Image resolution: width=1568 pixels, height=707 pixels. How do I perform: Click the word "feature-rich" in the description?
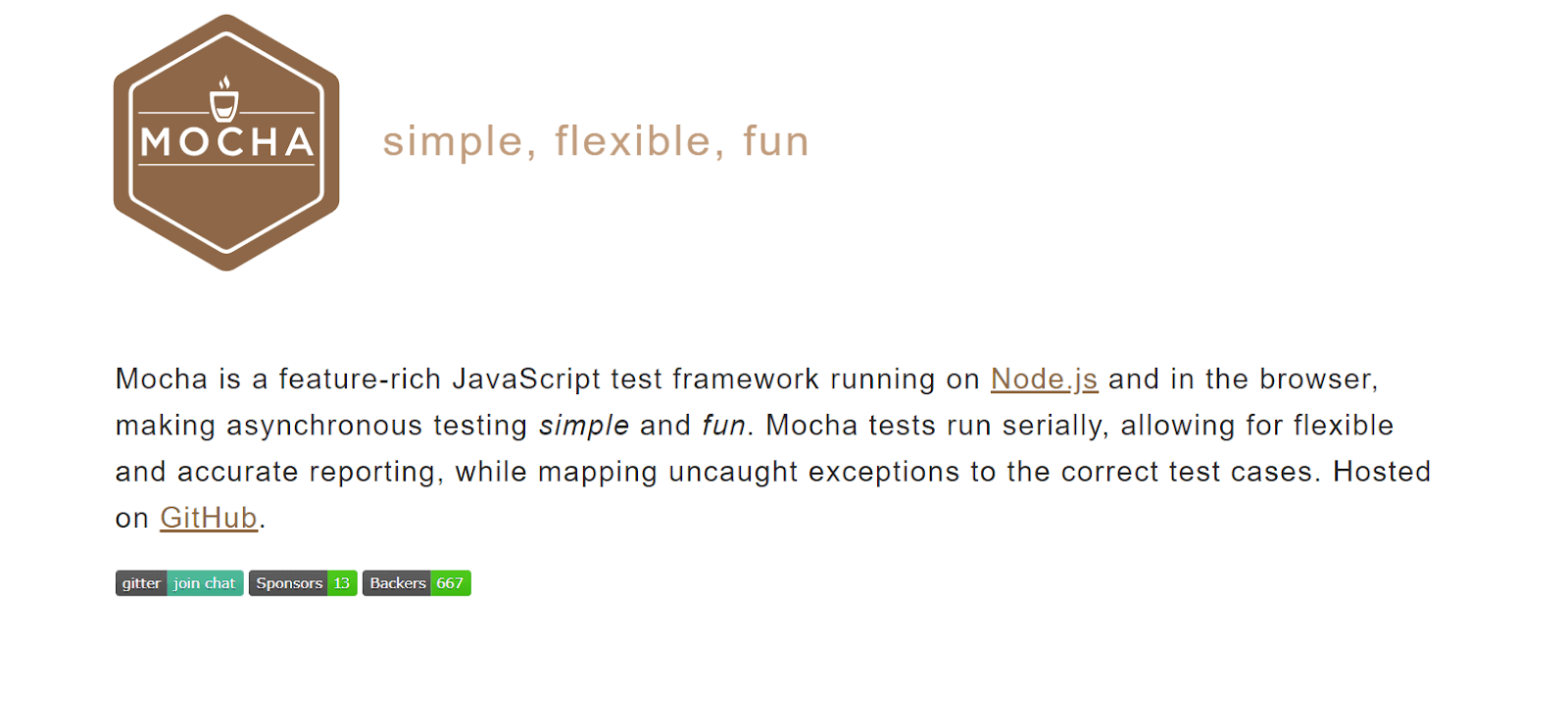(360, 379)
